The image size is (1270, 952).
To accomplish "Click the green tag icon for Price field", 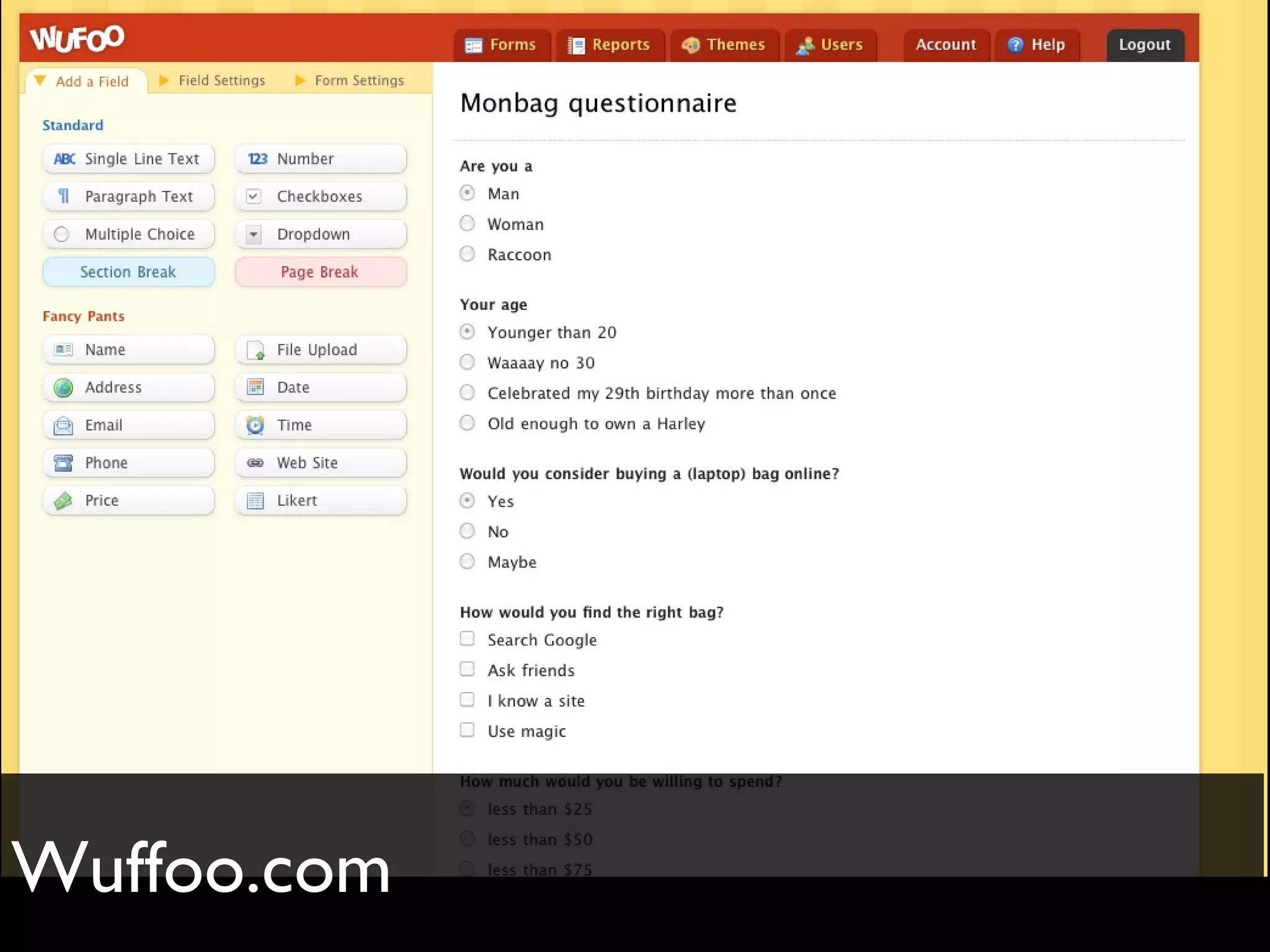I will point(63,501).
